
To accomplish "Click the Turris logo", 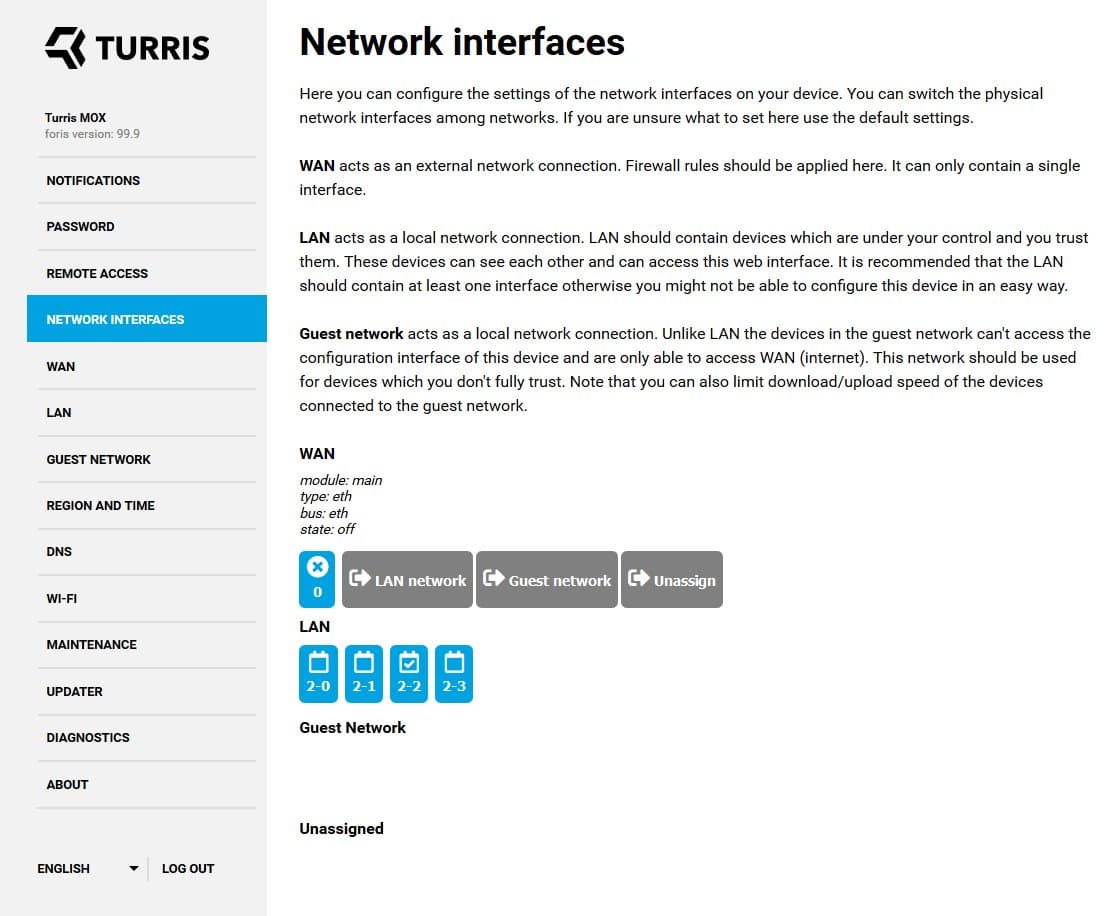I will (127, 47).
